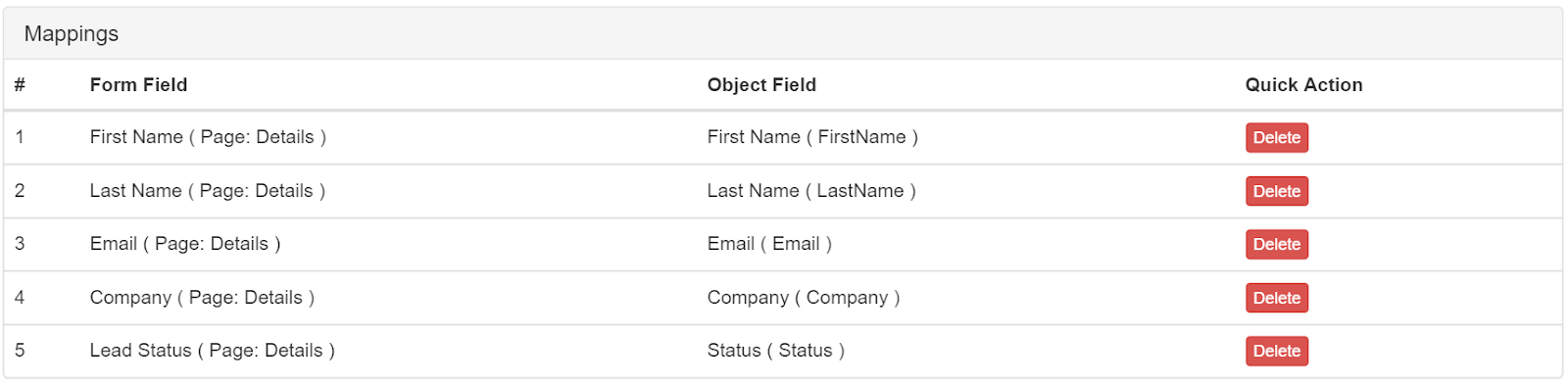Delete the Last Name mapping
1568x384 pixels.
1277,191
